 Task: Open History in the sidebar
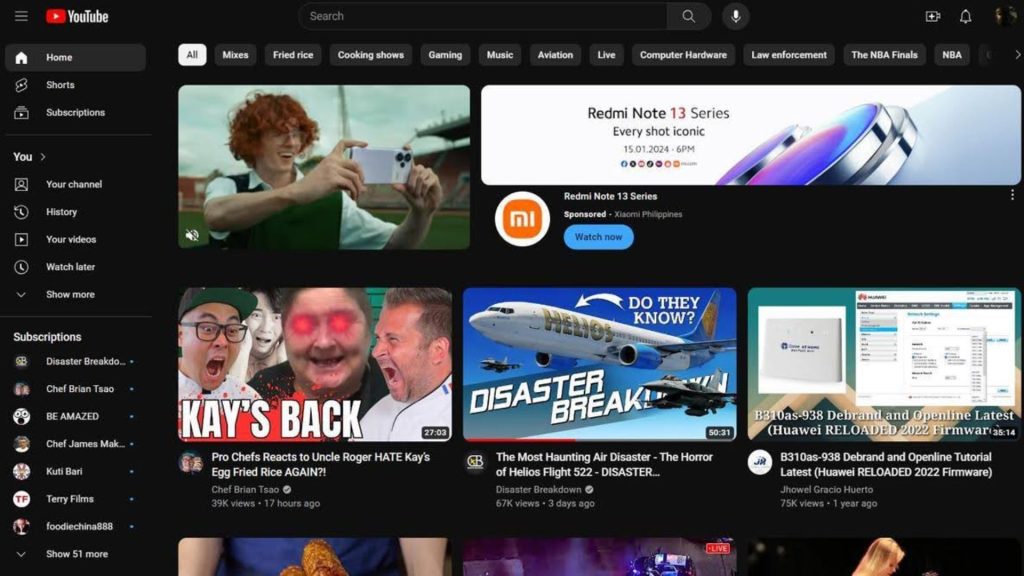point(61,212)
